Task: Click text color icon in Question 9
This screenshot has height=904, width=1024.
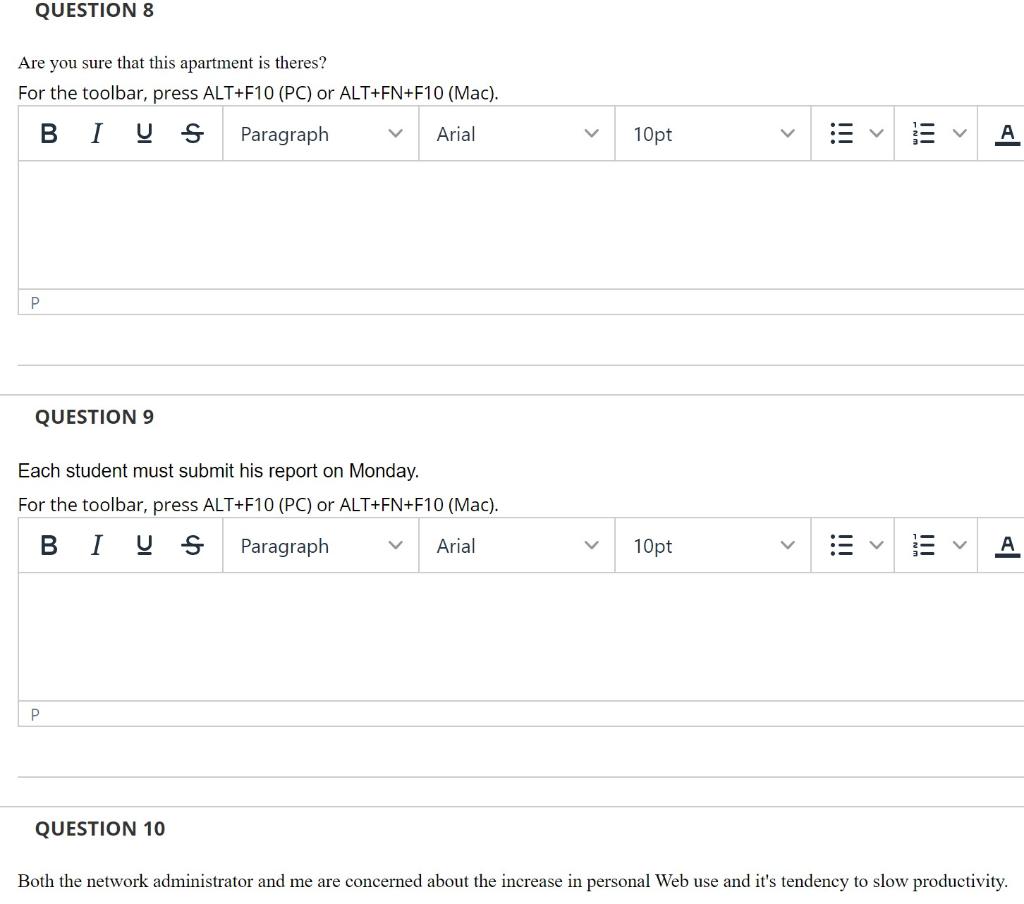Action: (x=1007, y=545)
